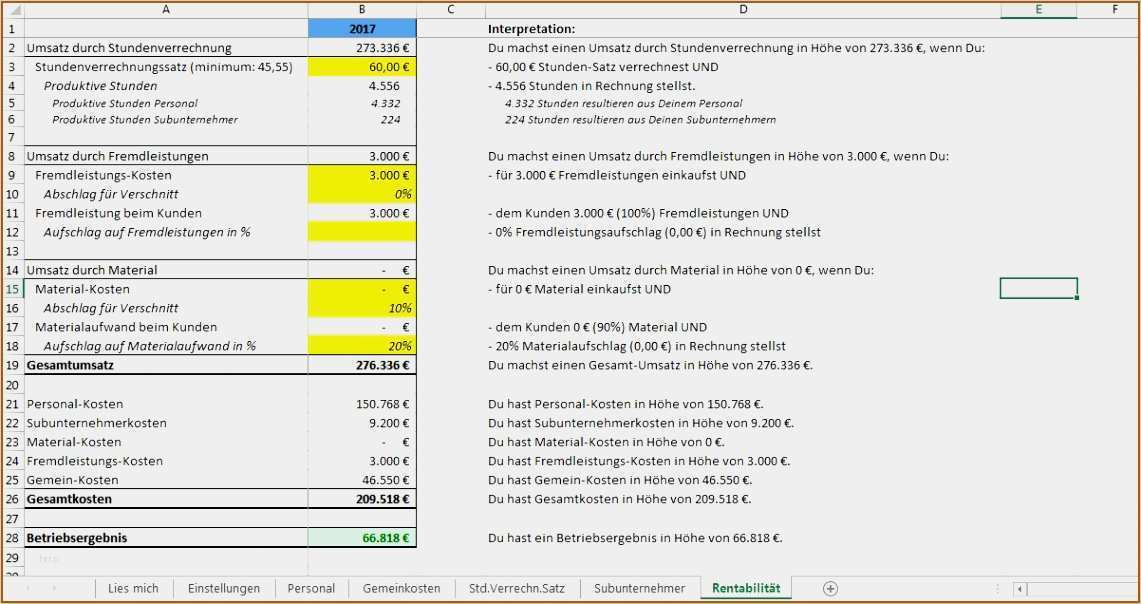Viewport: 1141px width, 604px height.
Task: Click the green-outlined active cell in column E
Action: pos(1038,289)
